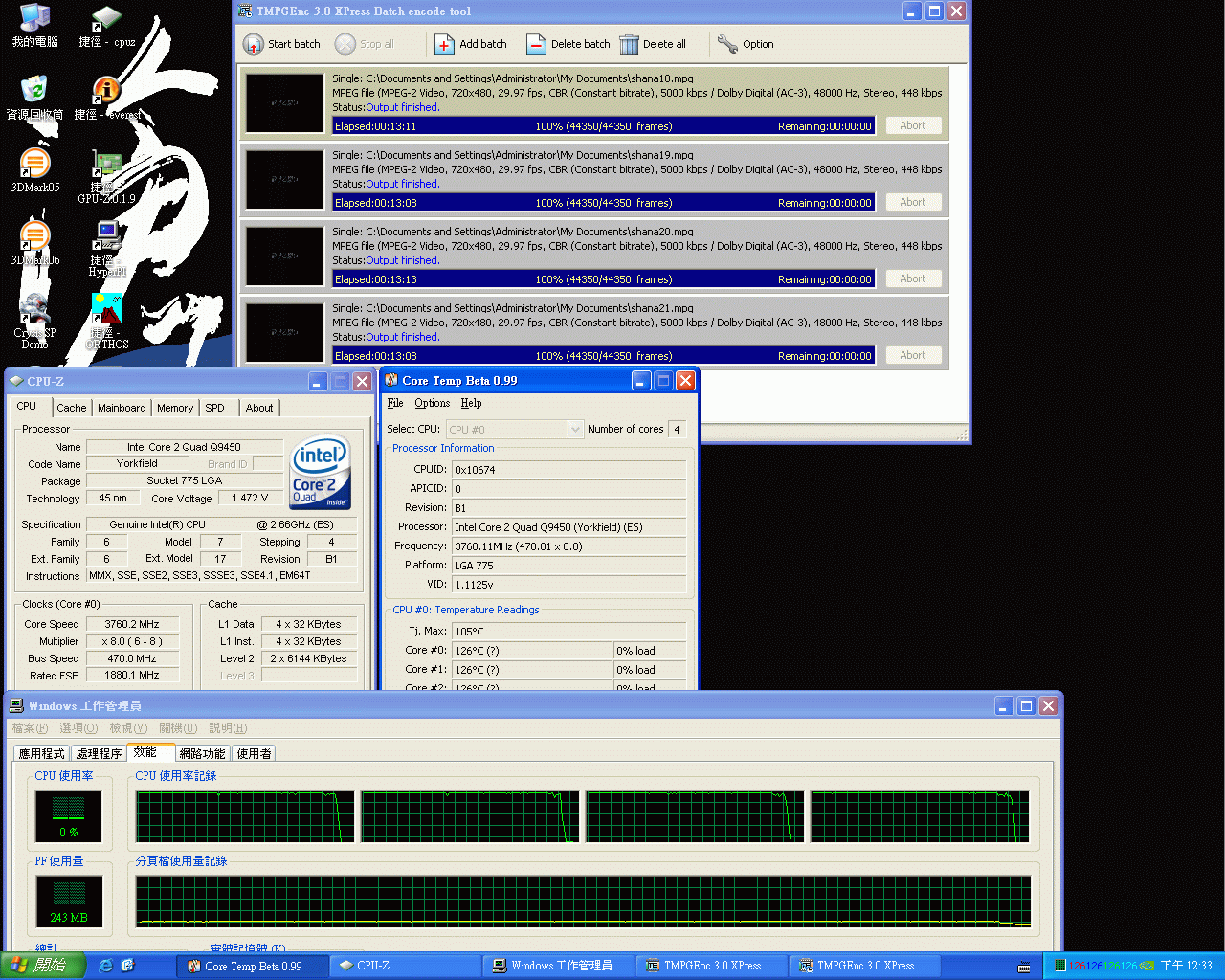Switch to the Mainboard tab in CPU-Z
This screenshot has width=1225, height=980.
coord(122,408)
